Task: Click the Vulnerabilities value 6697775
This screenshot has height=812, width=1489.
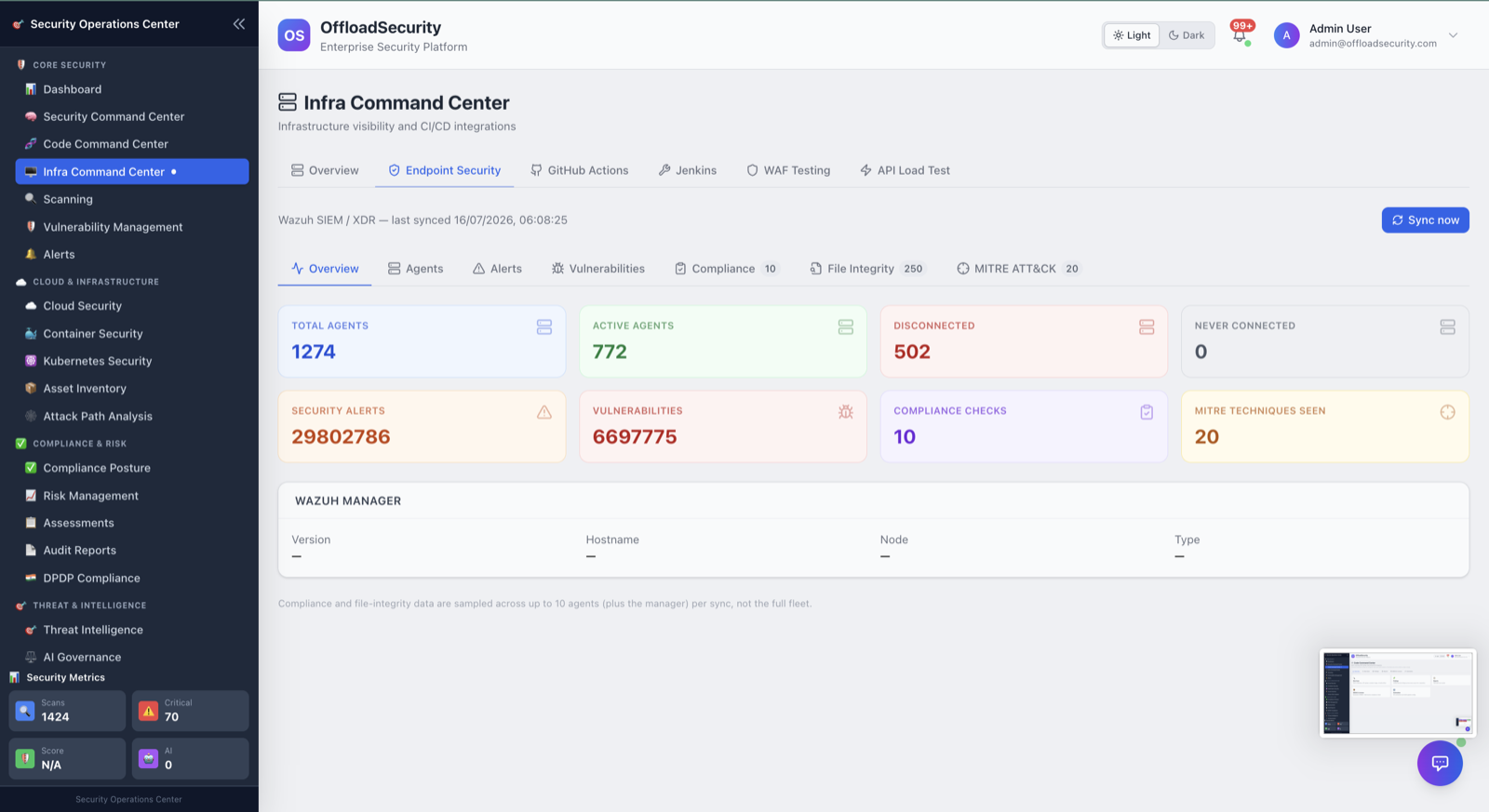Action: [x=635, y=436]
